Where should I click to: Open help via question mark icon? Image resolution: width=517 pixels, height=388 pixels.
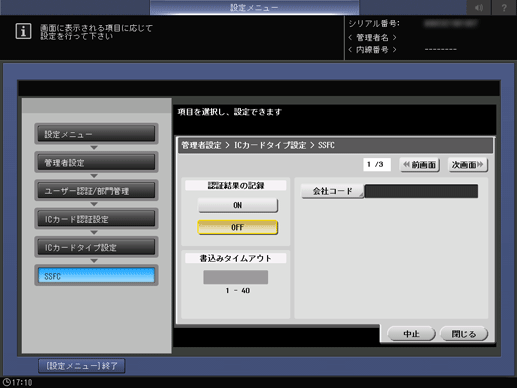[x=504, y=7]
